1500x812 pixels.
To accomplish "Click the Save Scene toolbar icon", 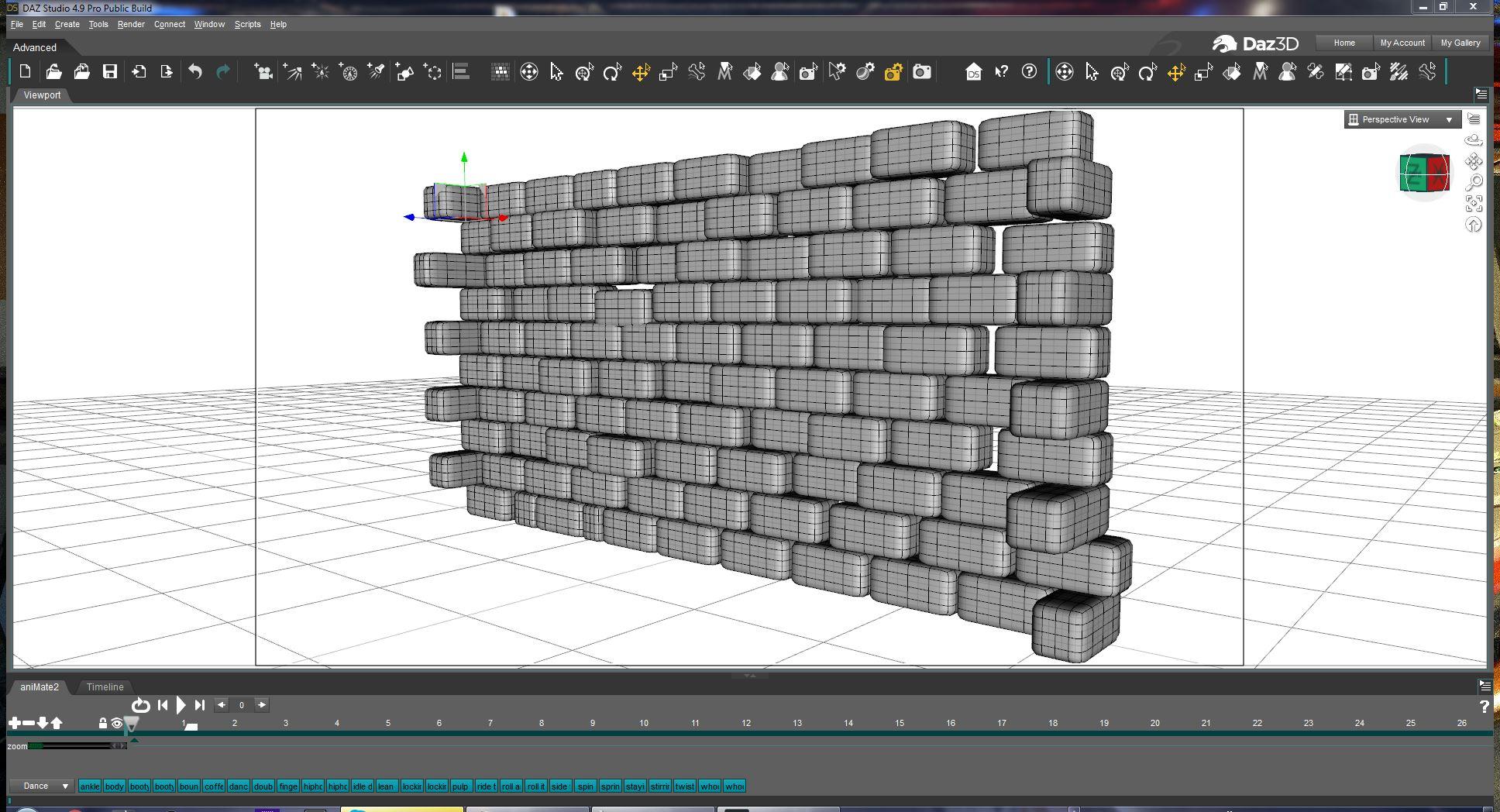I will (x=110, y=72).
